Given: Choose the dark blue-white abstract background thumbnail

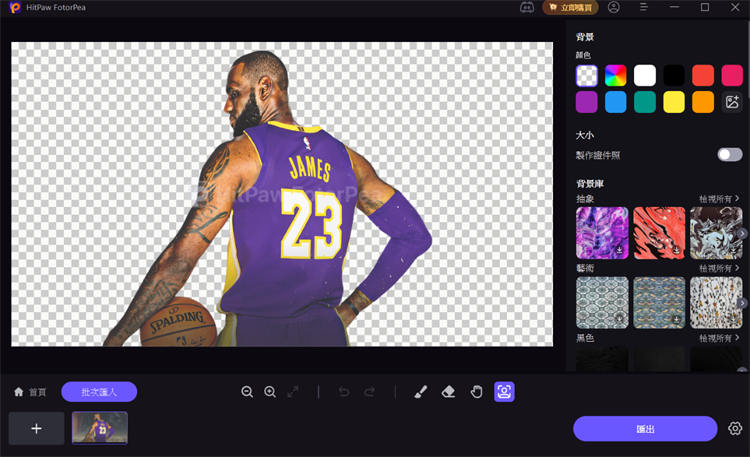Looking at the screenshot, I should tap(716, 233).
